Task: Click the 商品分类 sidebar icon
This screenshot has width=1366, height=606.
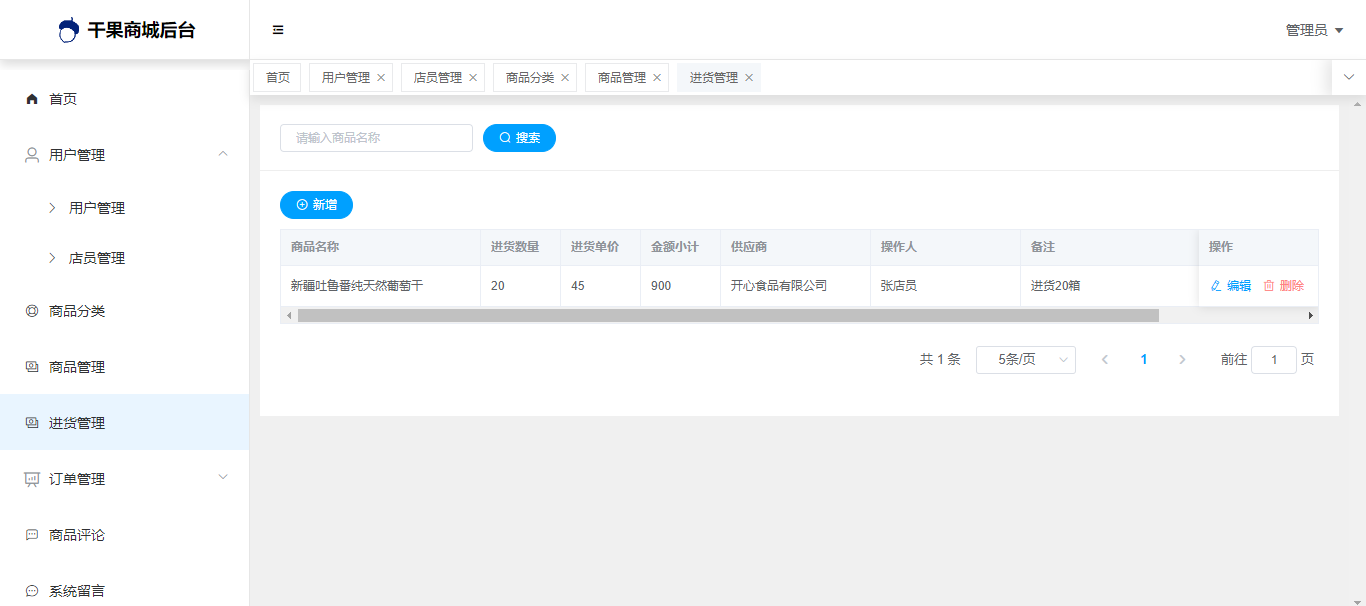Action: [32, 311]
